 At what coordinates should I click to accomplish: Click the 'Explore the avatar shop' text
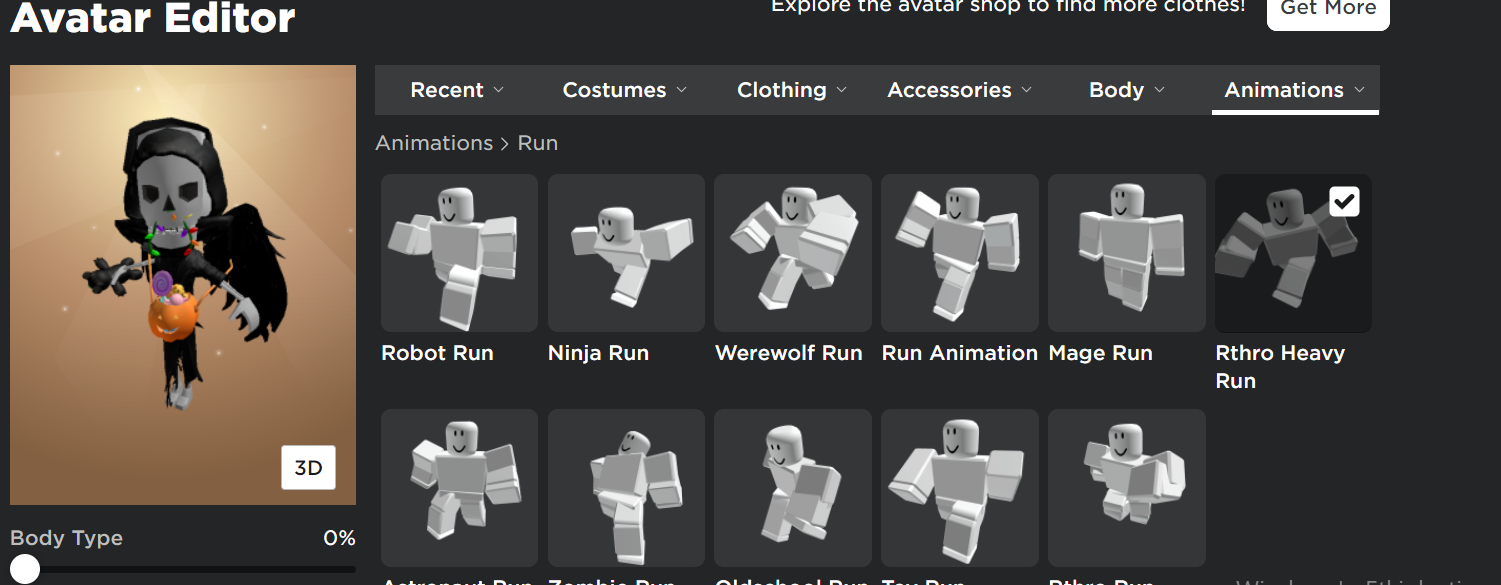point(1008,7)
